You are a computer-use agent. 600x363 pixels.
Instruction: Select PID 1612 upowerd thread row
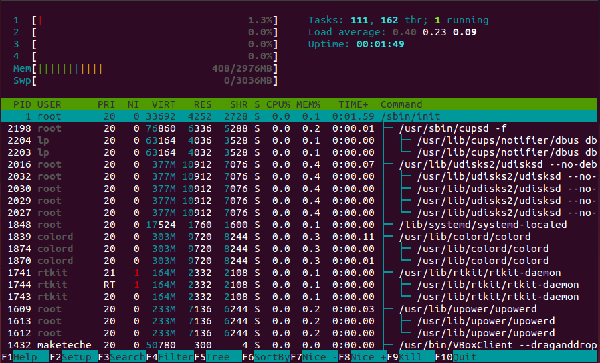click(299, 333)
